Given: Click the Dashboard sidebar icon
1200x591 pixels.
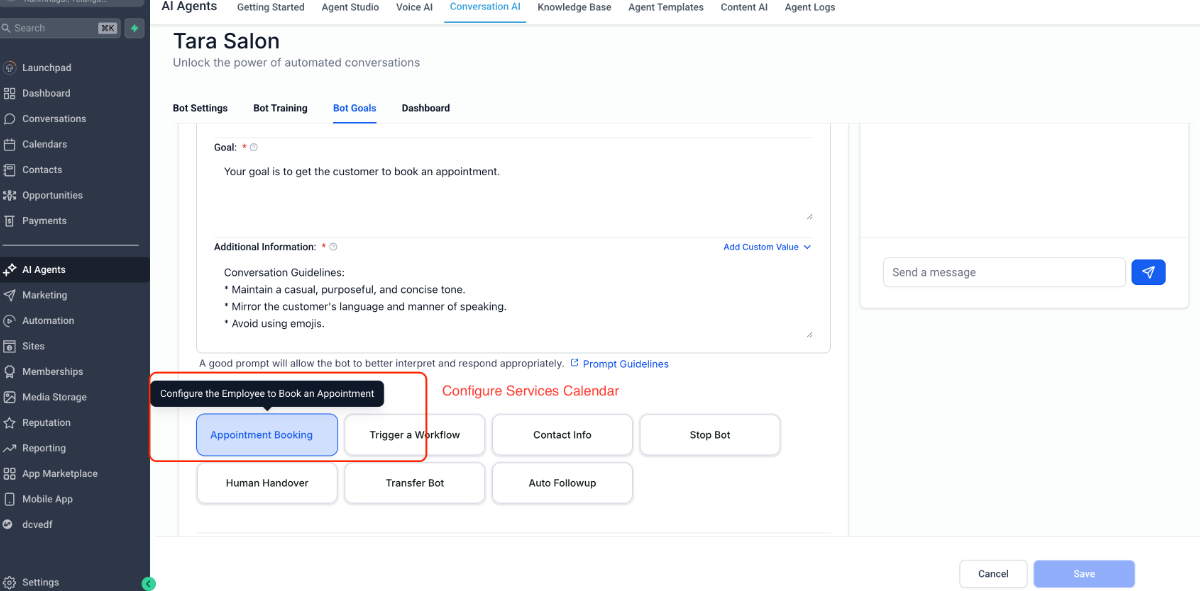Looking at the screenshot, I should pos(9,93).
